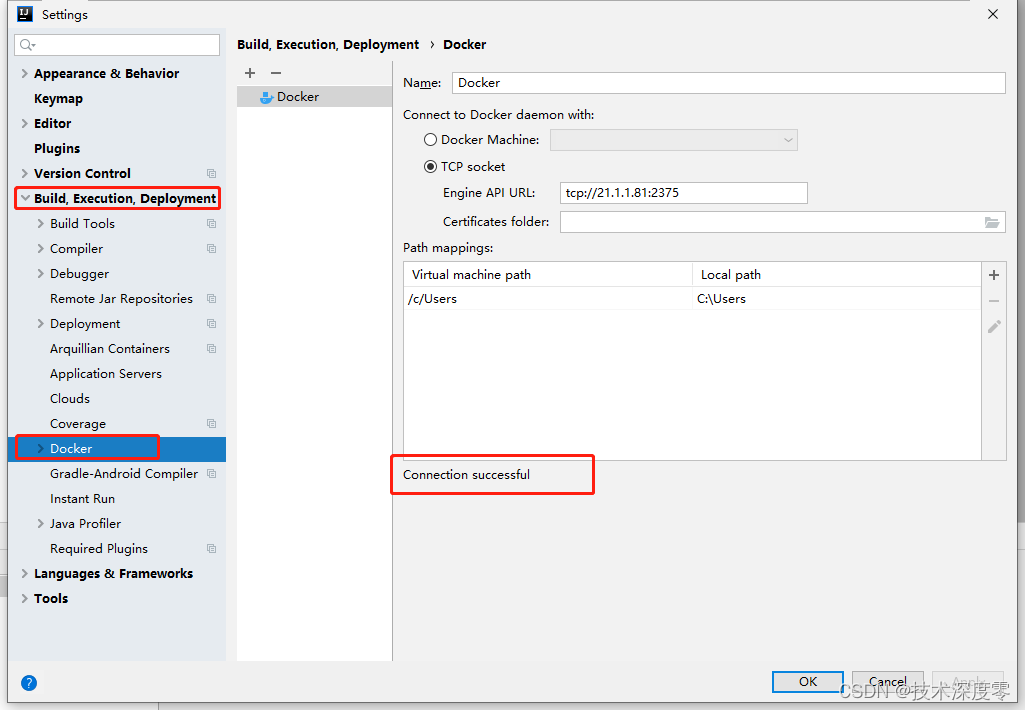This screenshot has height=710, width=1025.
Task: Click Virtual machine path column header
Action: [x=548, y=275]
